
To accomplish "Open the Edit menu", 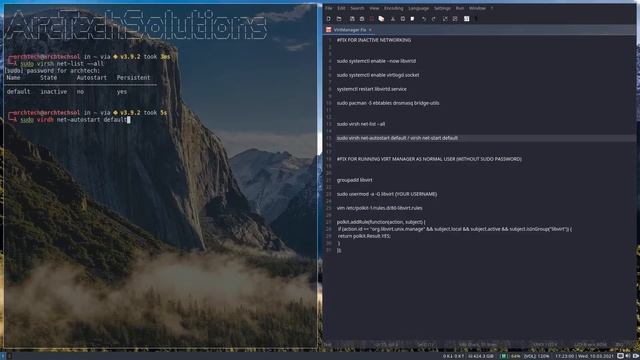I will [341, 8].
